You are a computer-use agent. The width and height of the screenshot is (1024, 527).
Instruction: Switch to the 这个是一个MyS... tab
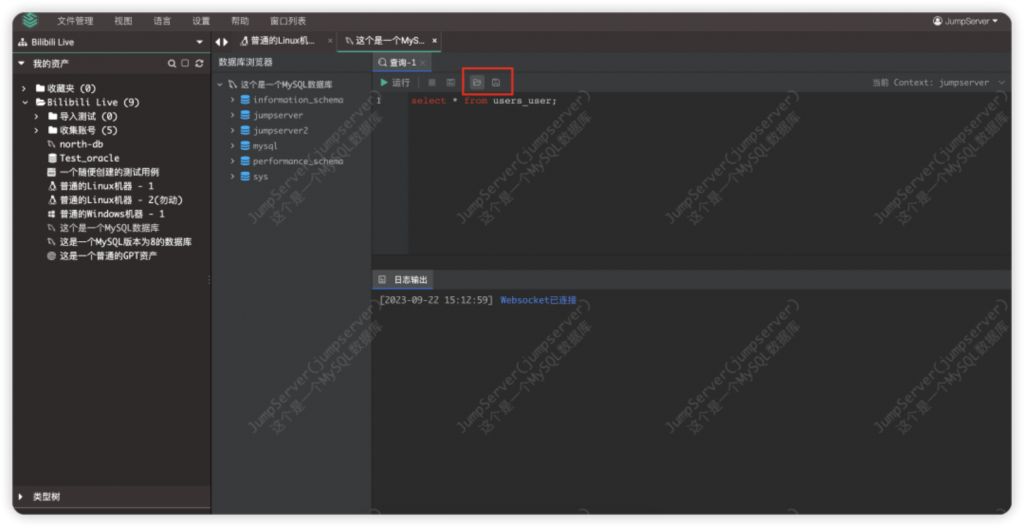[x=385, y=40]
